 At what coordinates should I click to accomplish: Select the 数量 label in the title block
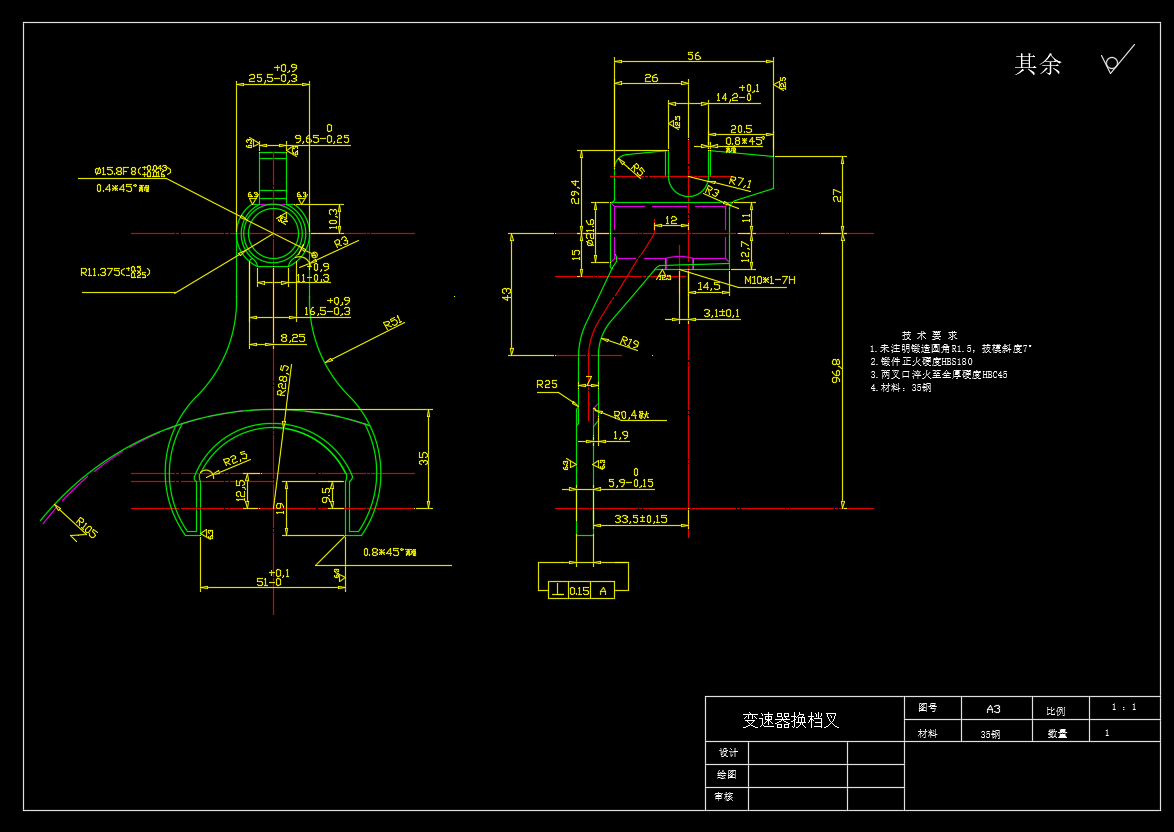point(1057,734)
